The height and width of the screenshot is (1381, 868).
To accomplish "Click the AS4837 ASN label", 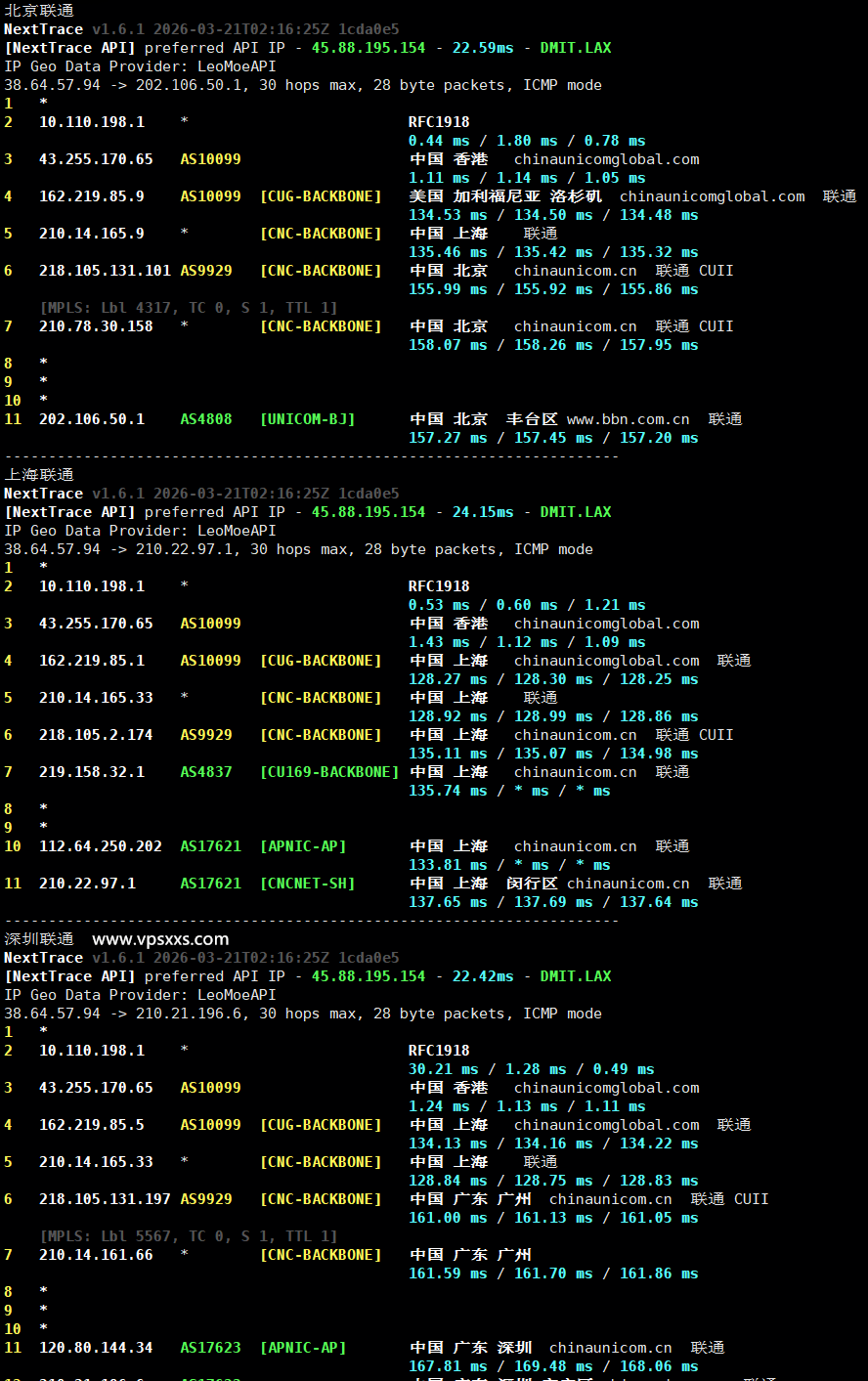I will pos(206,772).
